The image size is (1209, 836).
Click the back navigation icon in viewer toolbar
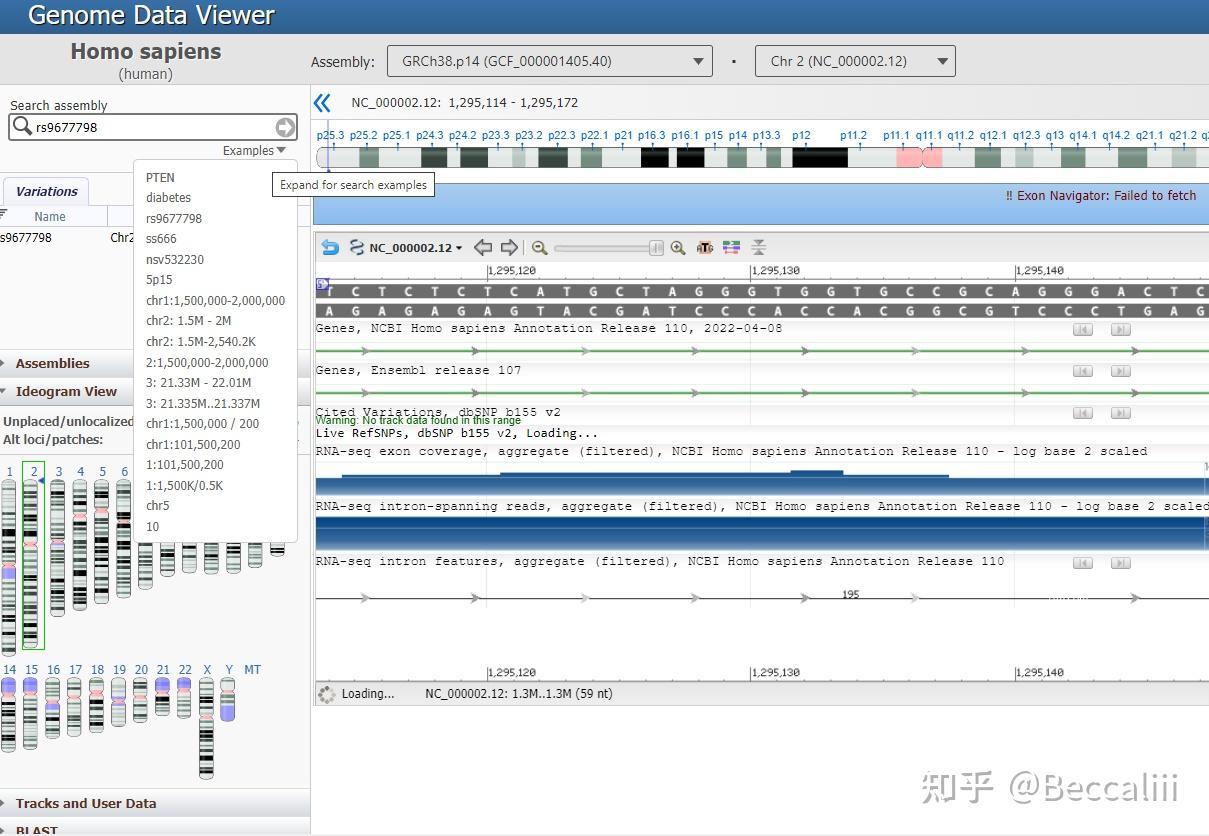point(331,248)
